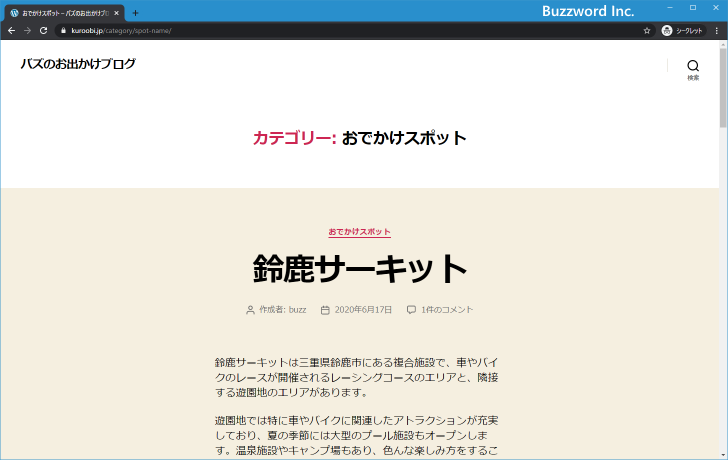This screenshot has width=728, height=460.
Task: Close the おでかけスポット browser tab
Action: click(117, 13)
